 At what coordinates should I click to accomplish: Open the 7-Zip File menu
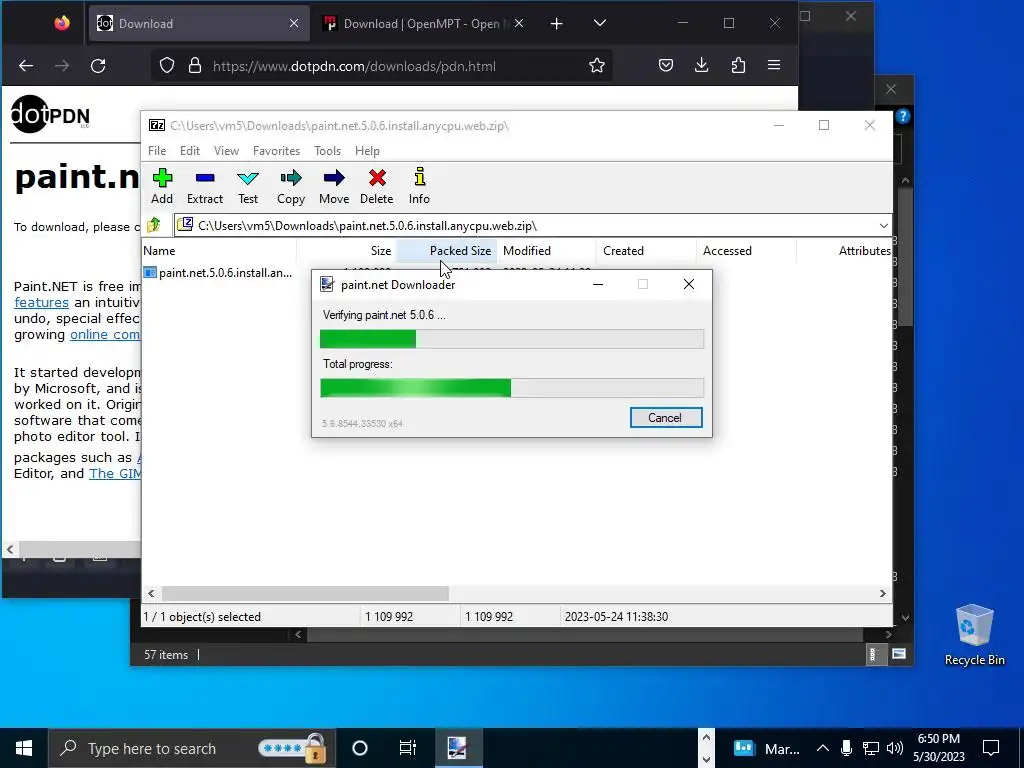click(157, 151)
